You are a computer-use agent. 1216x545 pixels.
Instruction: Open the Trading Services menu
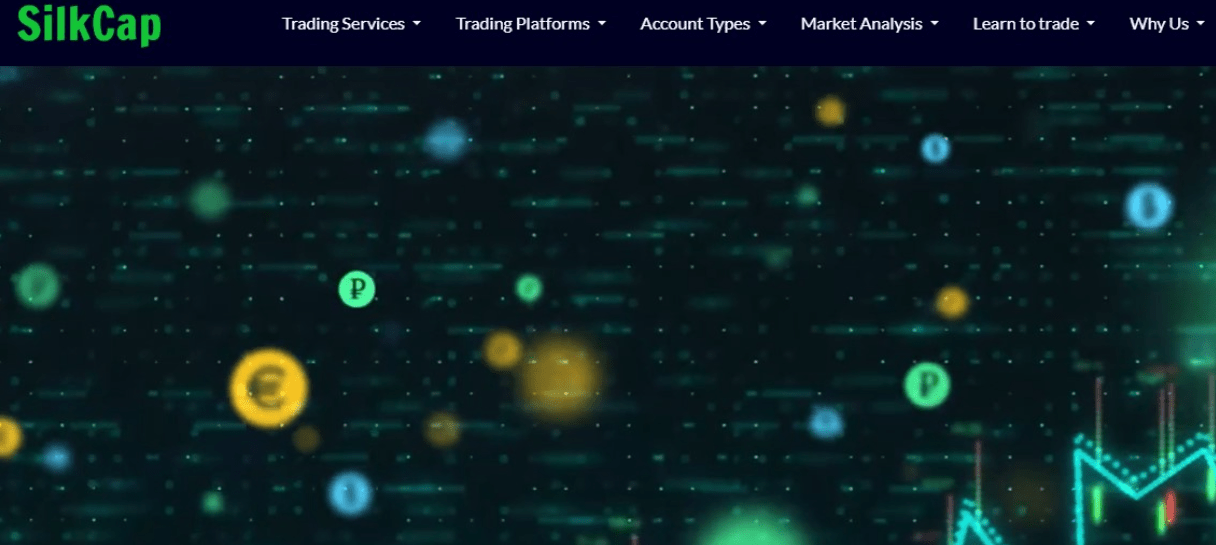point(351,24)
